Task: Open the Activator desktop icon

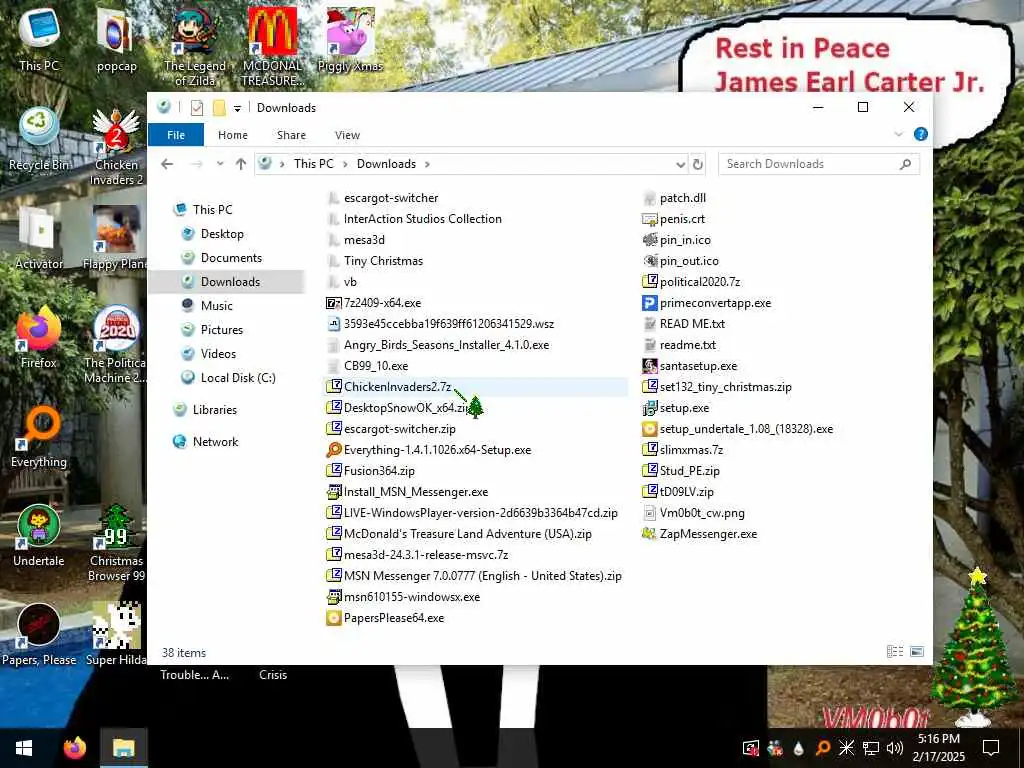Action: 39,238
